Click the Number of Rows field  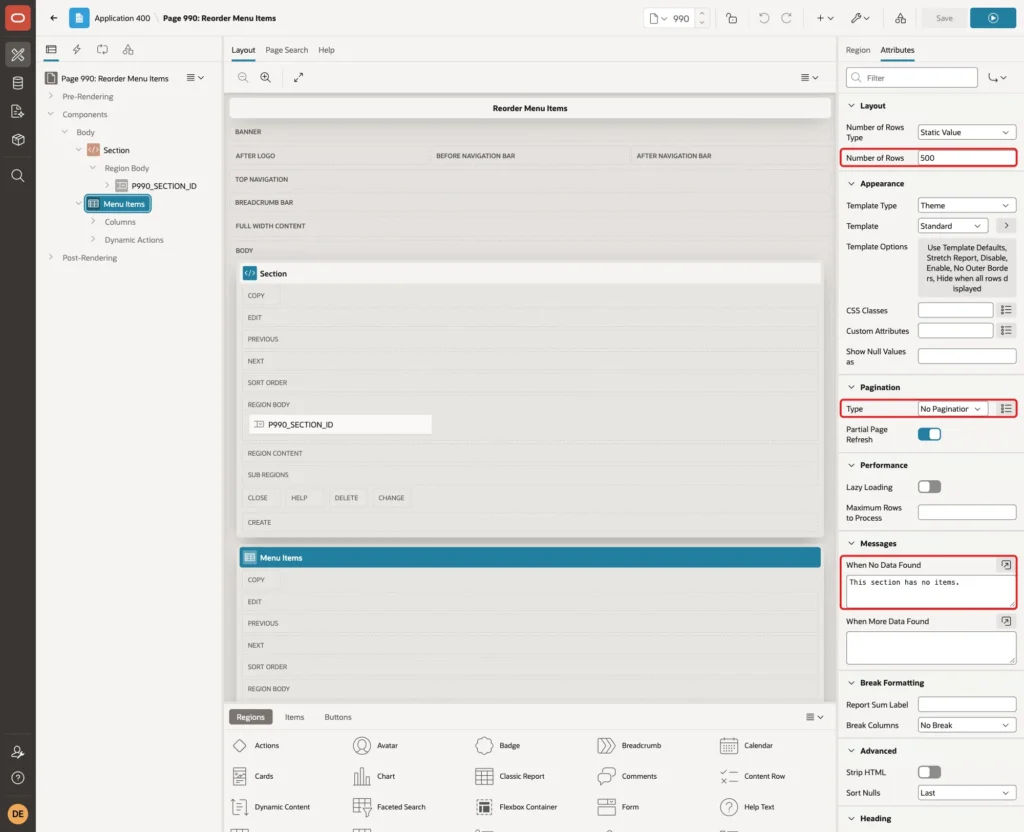967,158
